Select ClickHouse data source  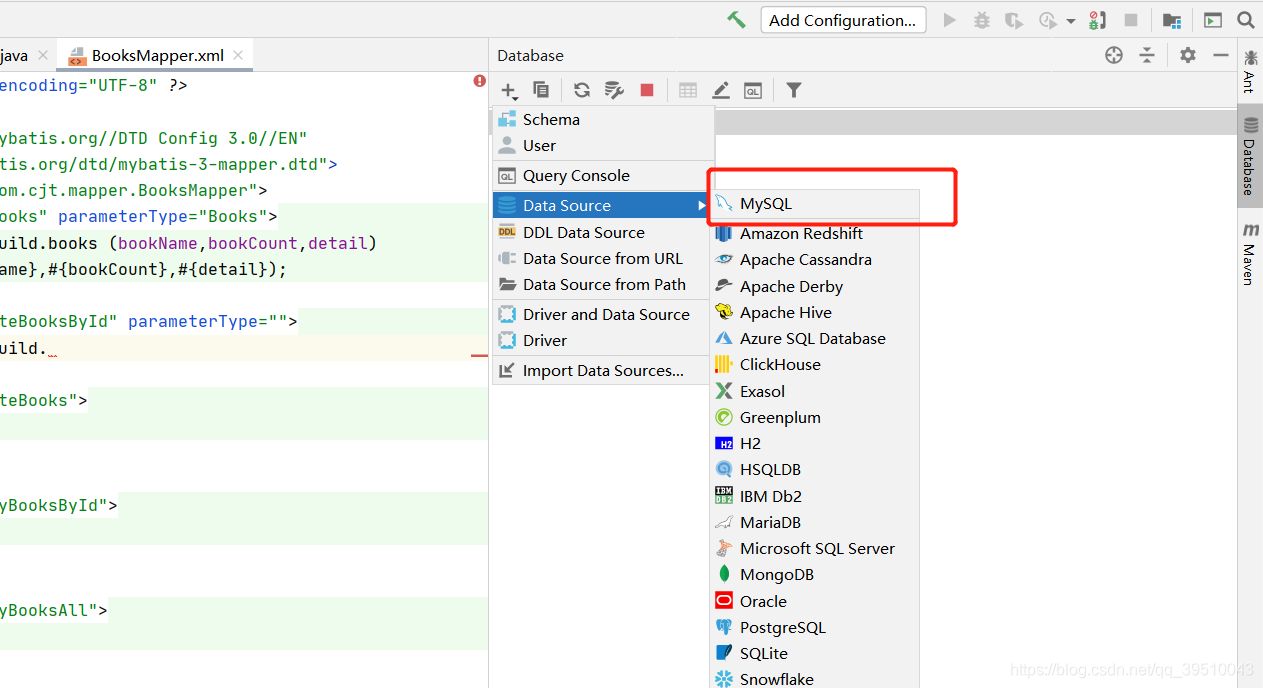pyautogui.click(x=814, y=364)
